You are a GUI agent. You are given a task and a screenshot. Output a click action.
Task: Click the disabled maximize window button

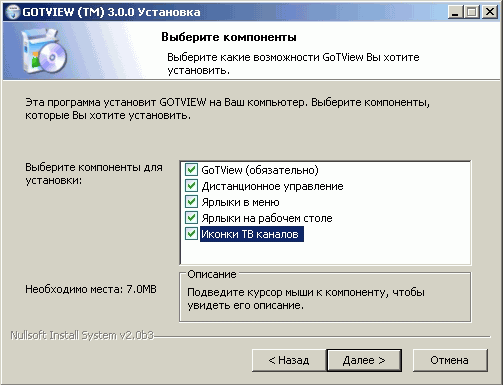tap(471, 12)
